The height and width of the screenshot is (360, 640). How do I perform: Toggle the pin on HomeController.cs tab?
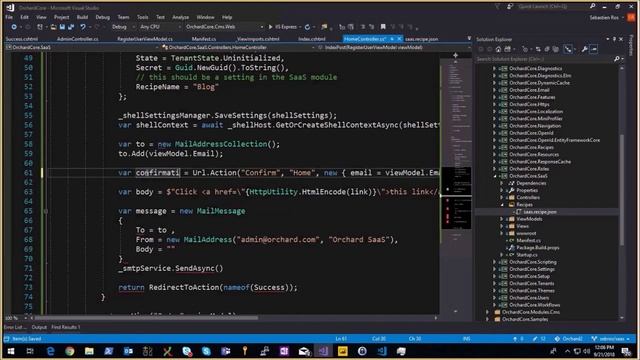(392, 39)
